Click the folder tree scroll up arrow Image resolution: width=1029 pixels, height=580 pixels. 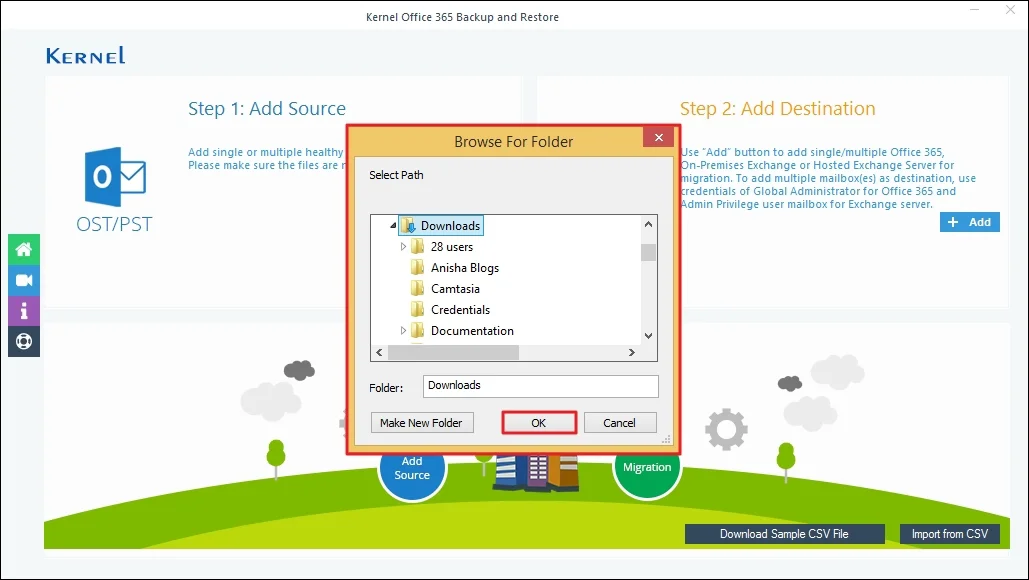point(648,224)
